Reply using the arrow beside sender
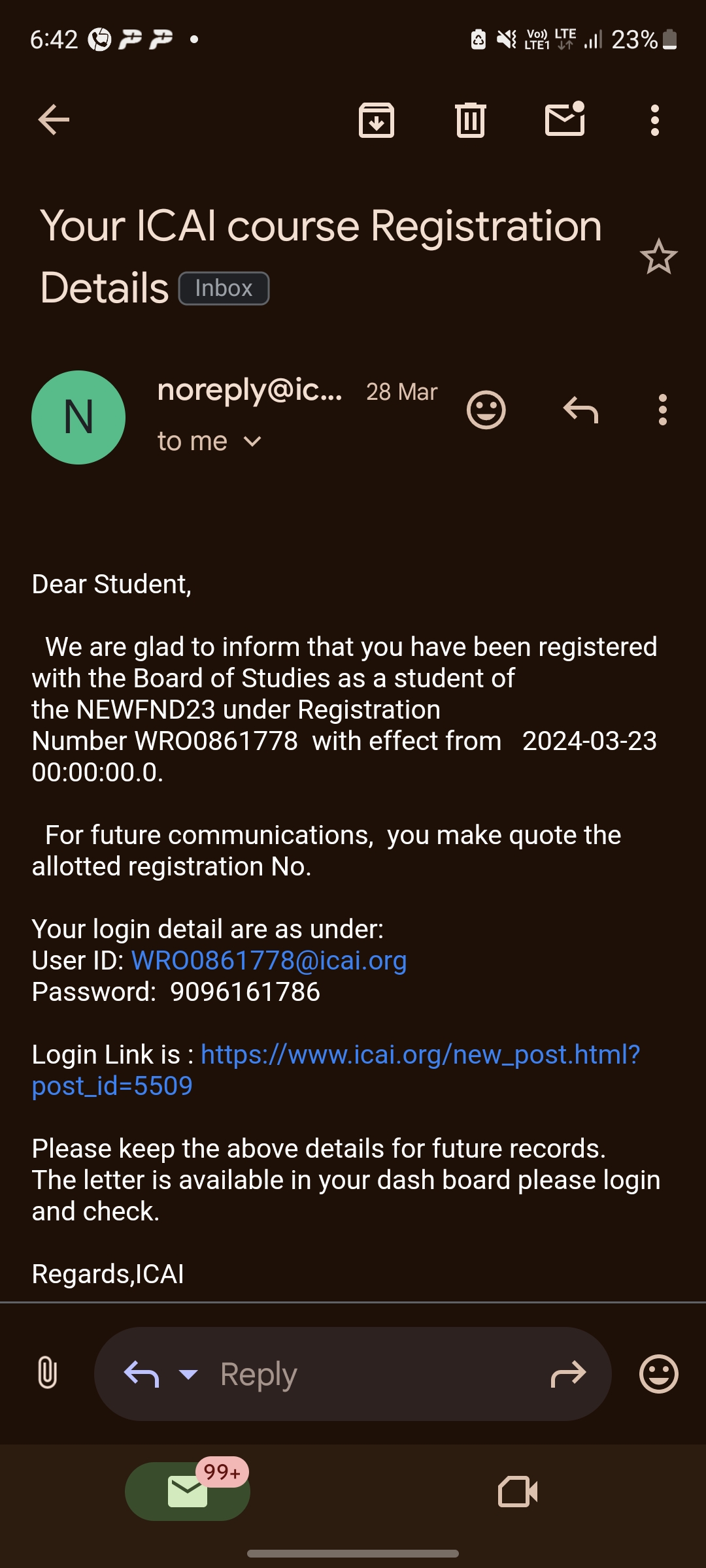This screenshot has width=706, height=1568. (580, 410)
